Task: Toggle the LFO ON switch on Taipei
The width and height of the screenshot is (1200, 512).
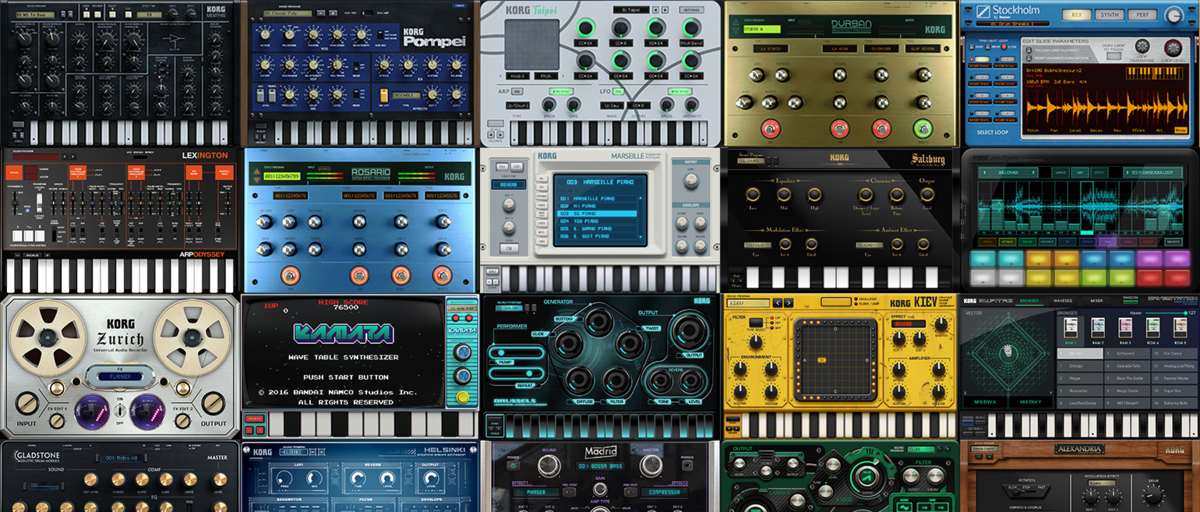Action: pyautogui.click(x=618, y=91)
